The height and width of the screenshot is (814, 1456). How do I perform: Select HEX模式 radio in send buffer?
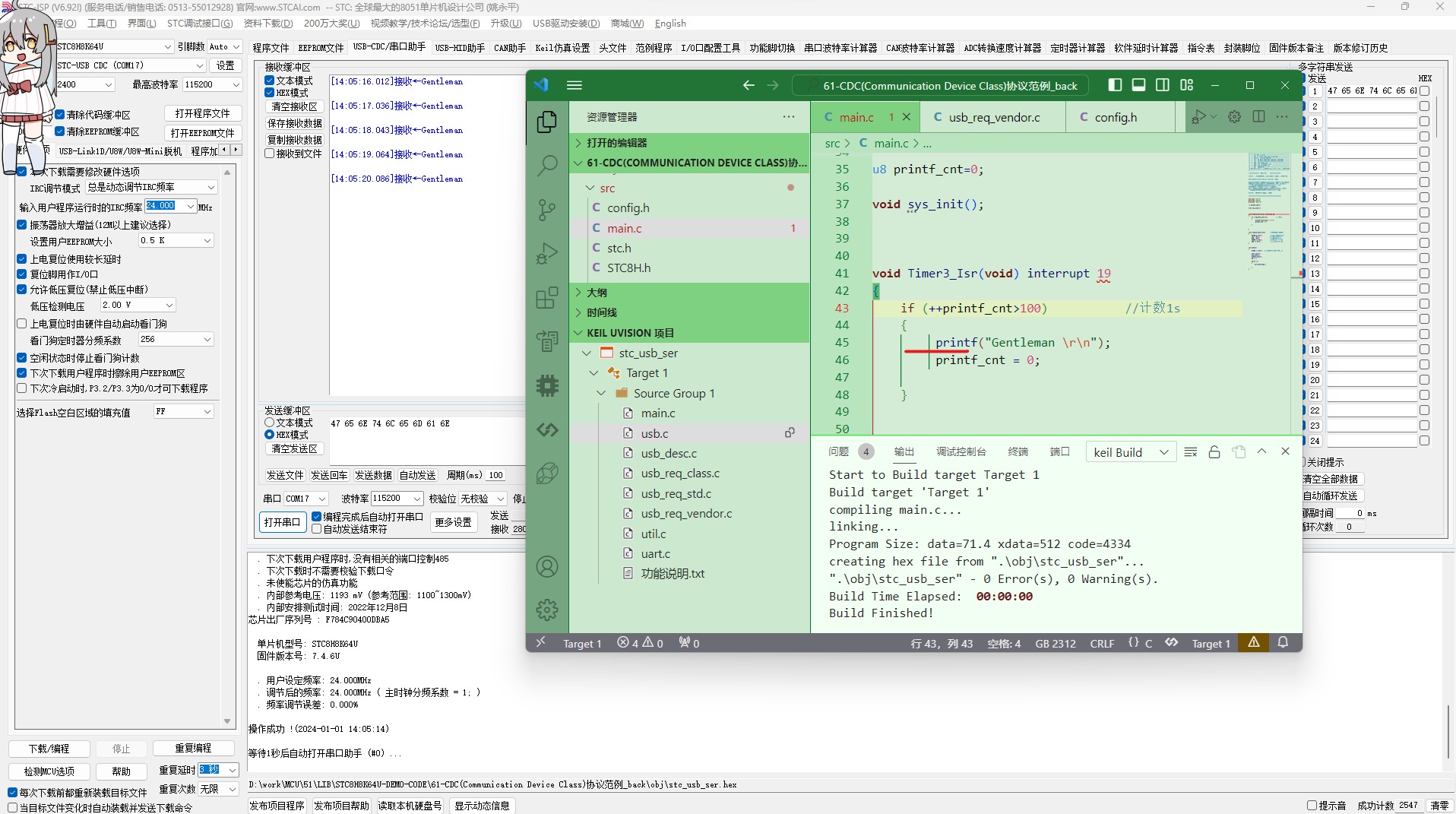point(269,435)
